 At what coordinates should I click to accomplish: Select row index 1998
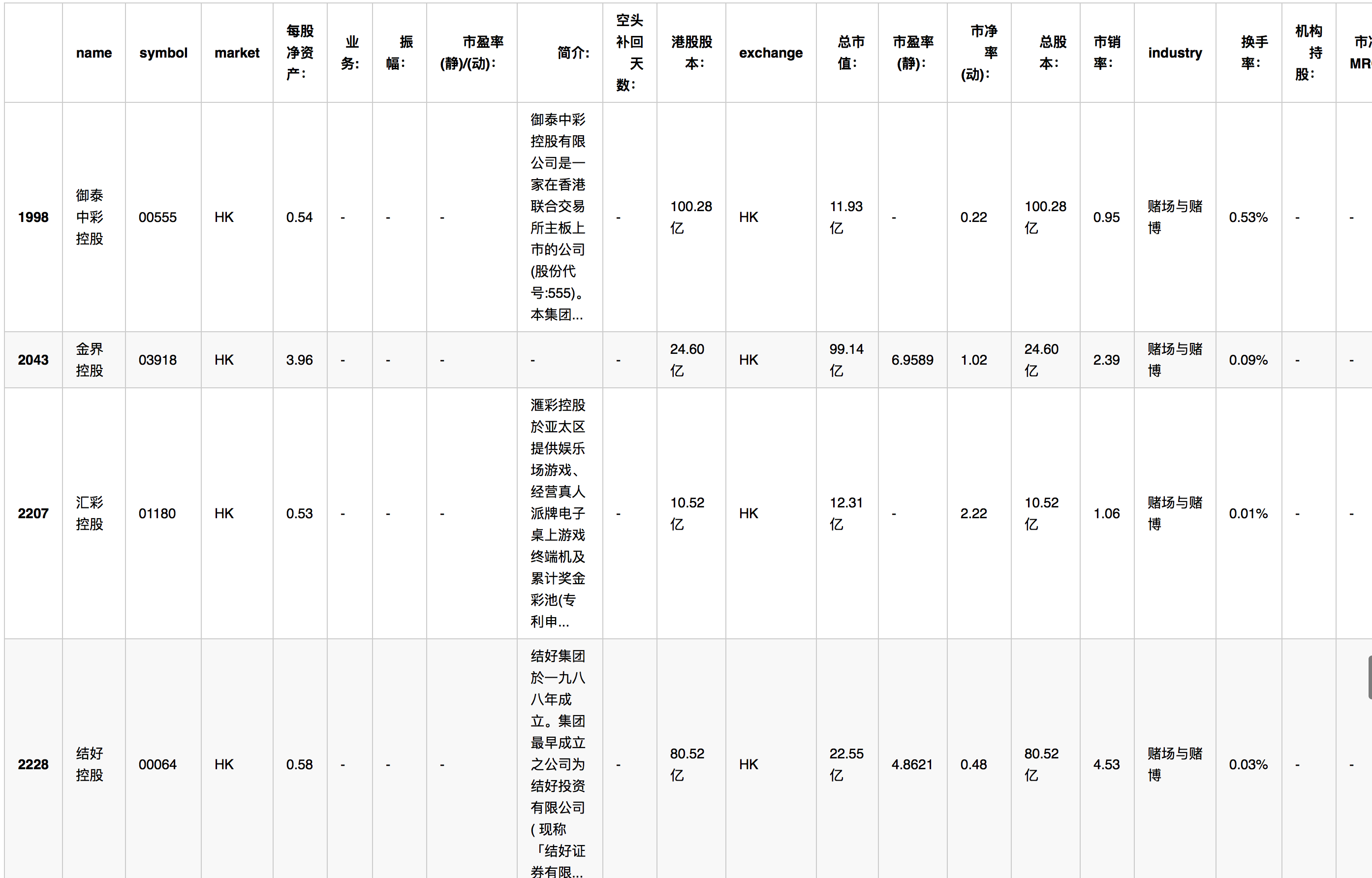pyautogui.click(x=33, y=217)
